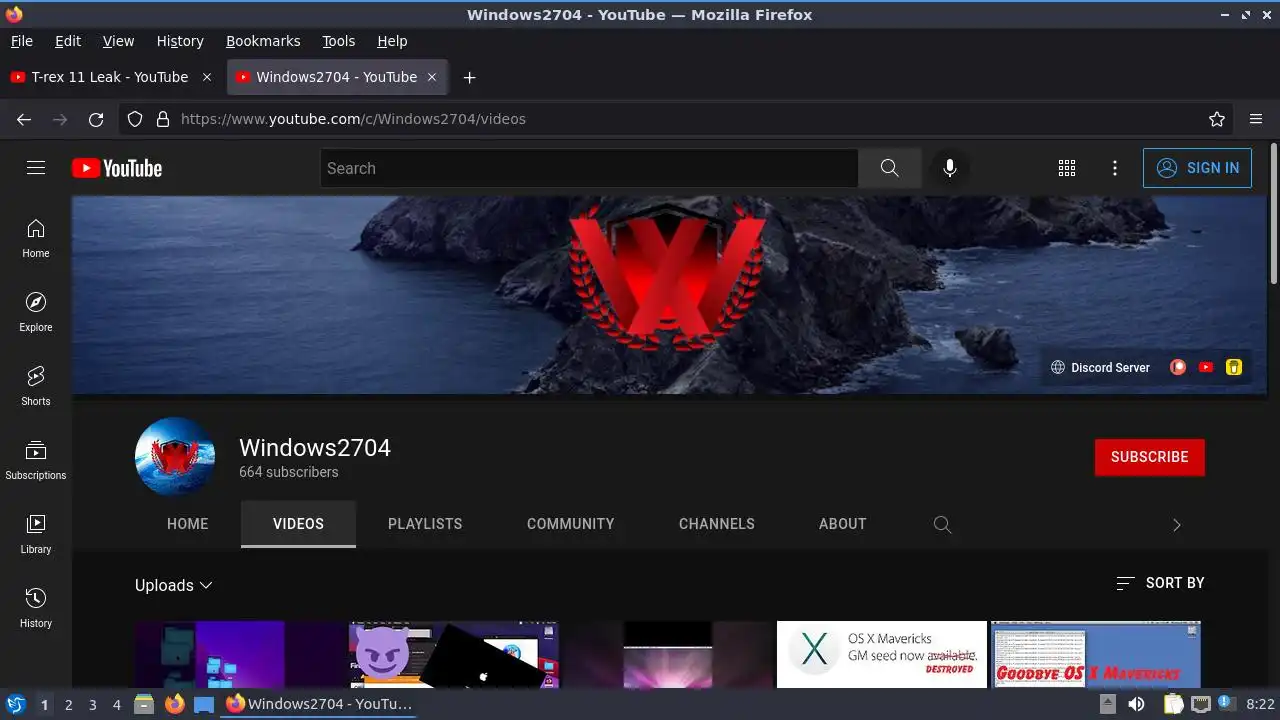Click the YouTube logo
1280x720 pixels.
pos(117,168)
